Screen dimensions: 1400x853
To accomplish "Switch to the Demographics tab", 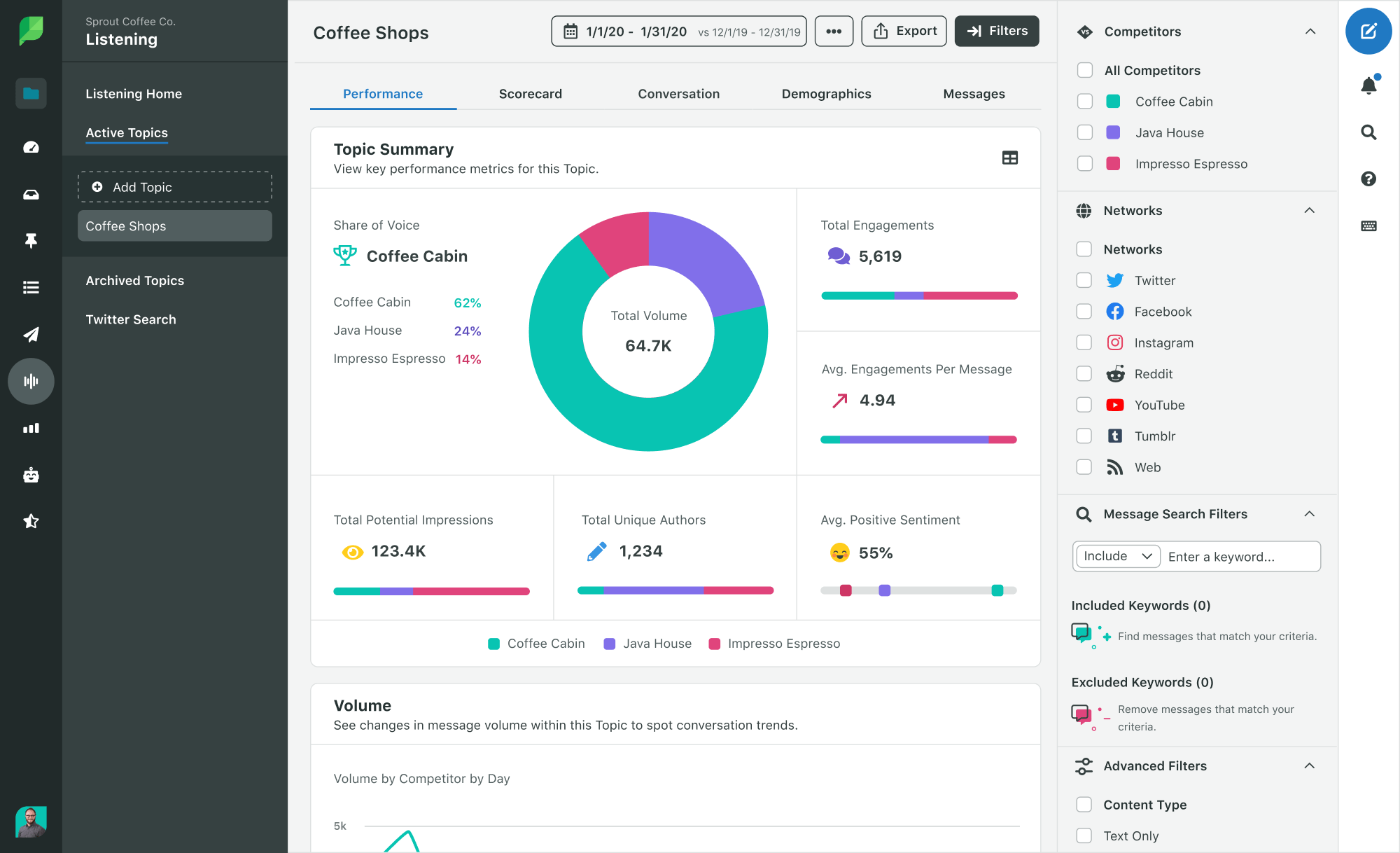I will point(827,93).
